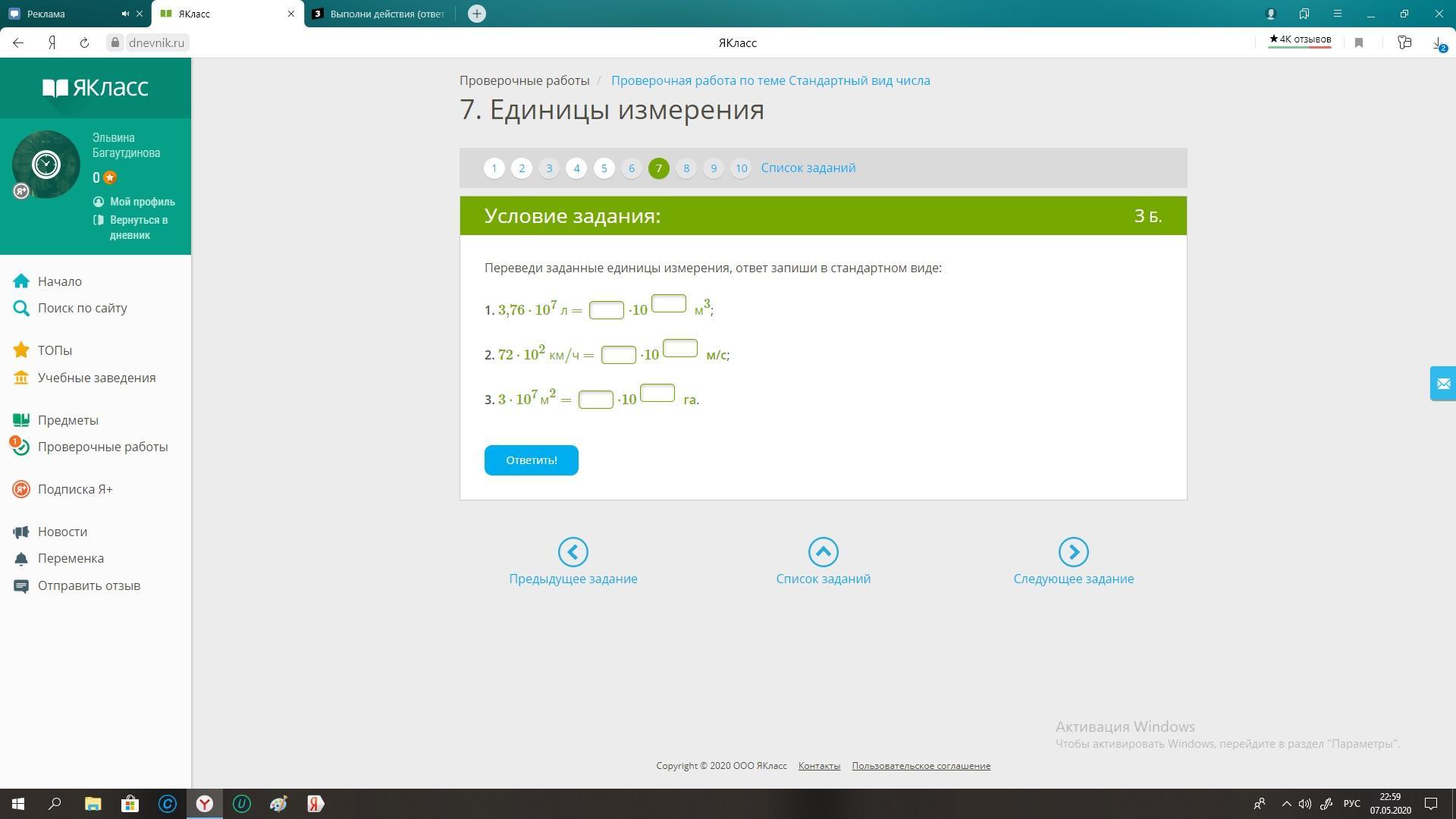Click the up-arrow Список заданий circle icon
Image resolution: width=1456 pixels, height=819 pixels.
(823, 552)
